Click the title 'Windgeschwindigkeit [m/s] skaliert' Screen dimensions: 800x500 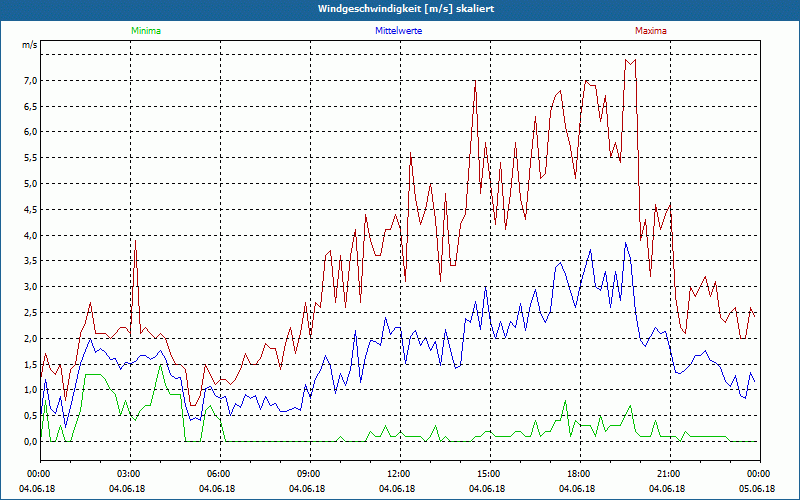pos(406,9)
